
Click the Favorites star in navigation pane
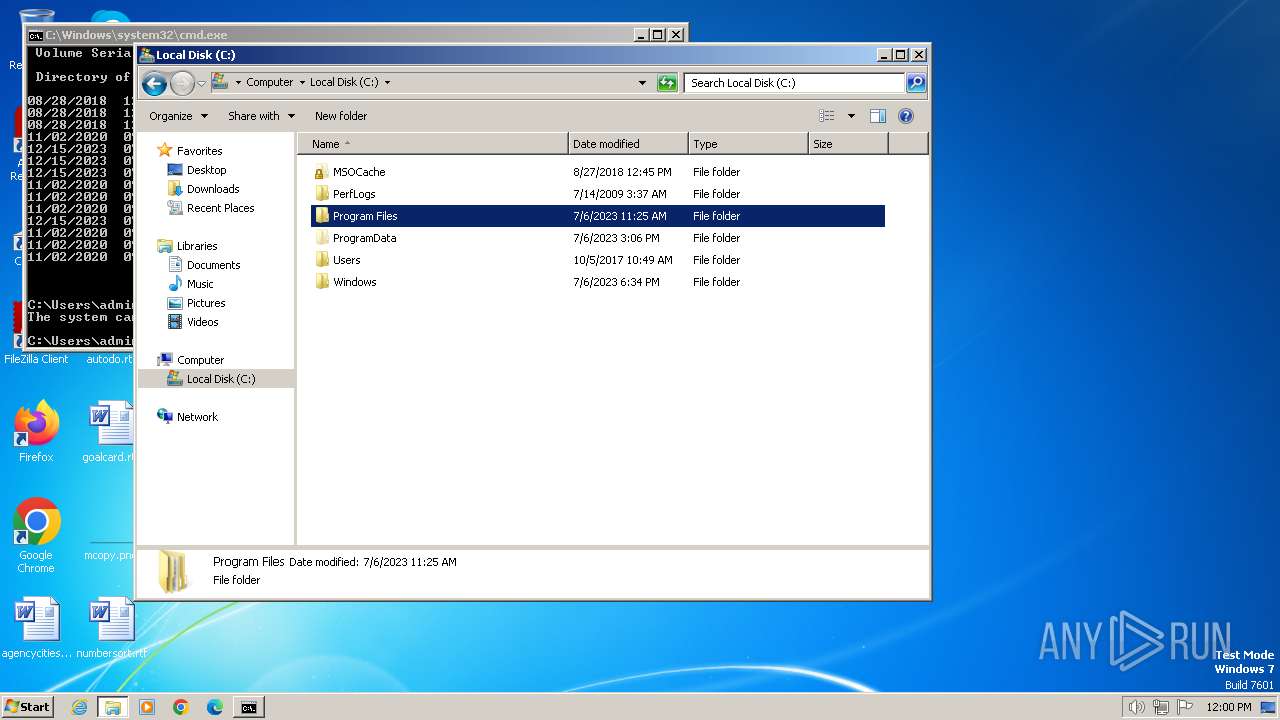165,151
